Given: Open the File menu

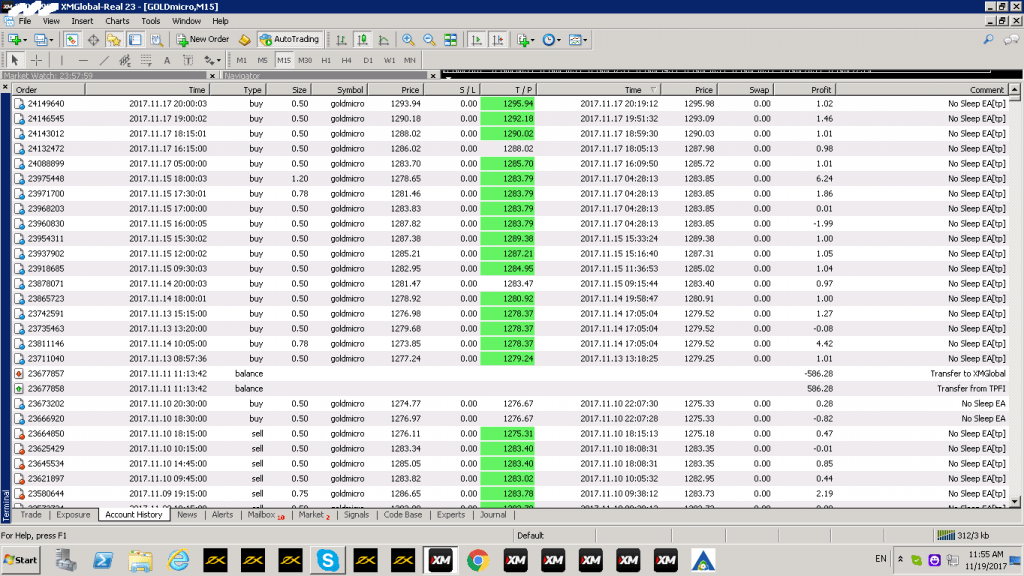Looking at the screenshot, I should (25, 21).
